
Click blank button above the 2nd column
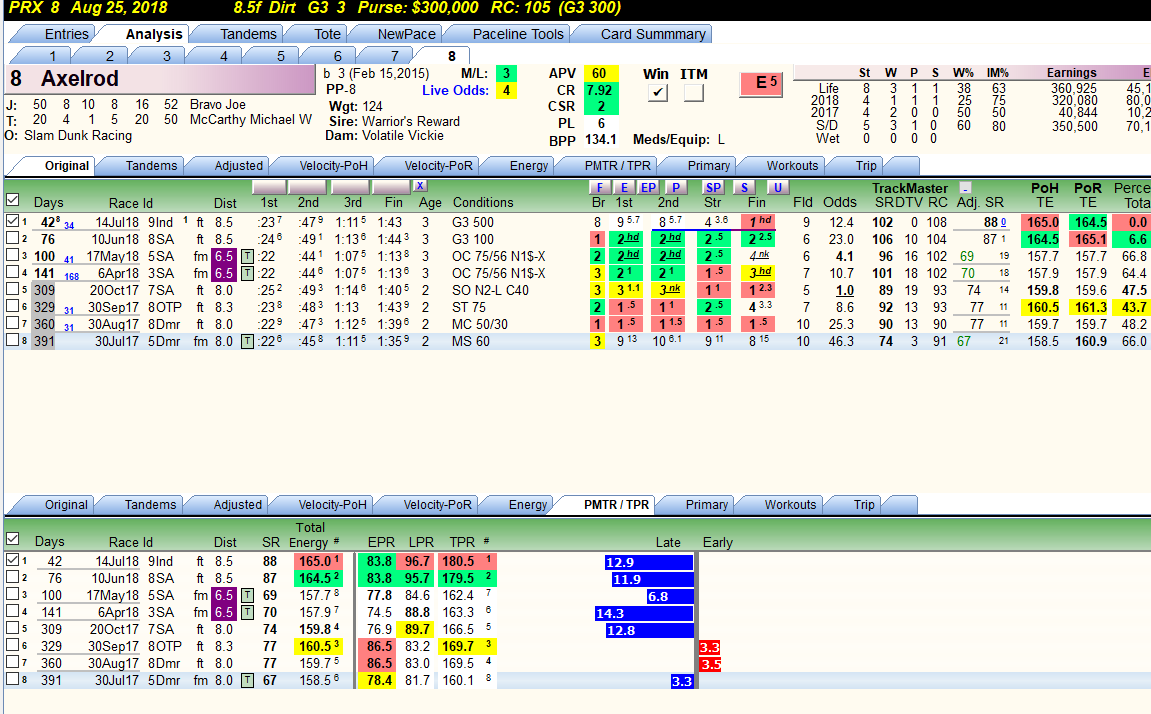pos(308,187)
